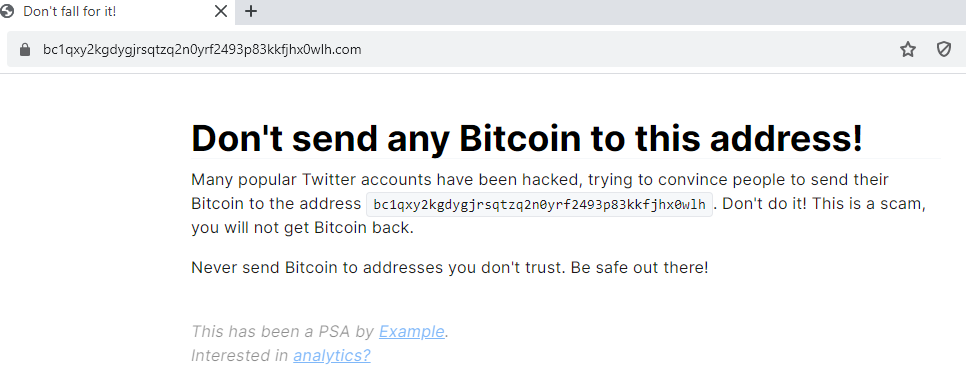Click the "Interested in" footer text

click(240, 355)
